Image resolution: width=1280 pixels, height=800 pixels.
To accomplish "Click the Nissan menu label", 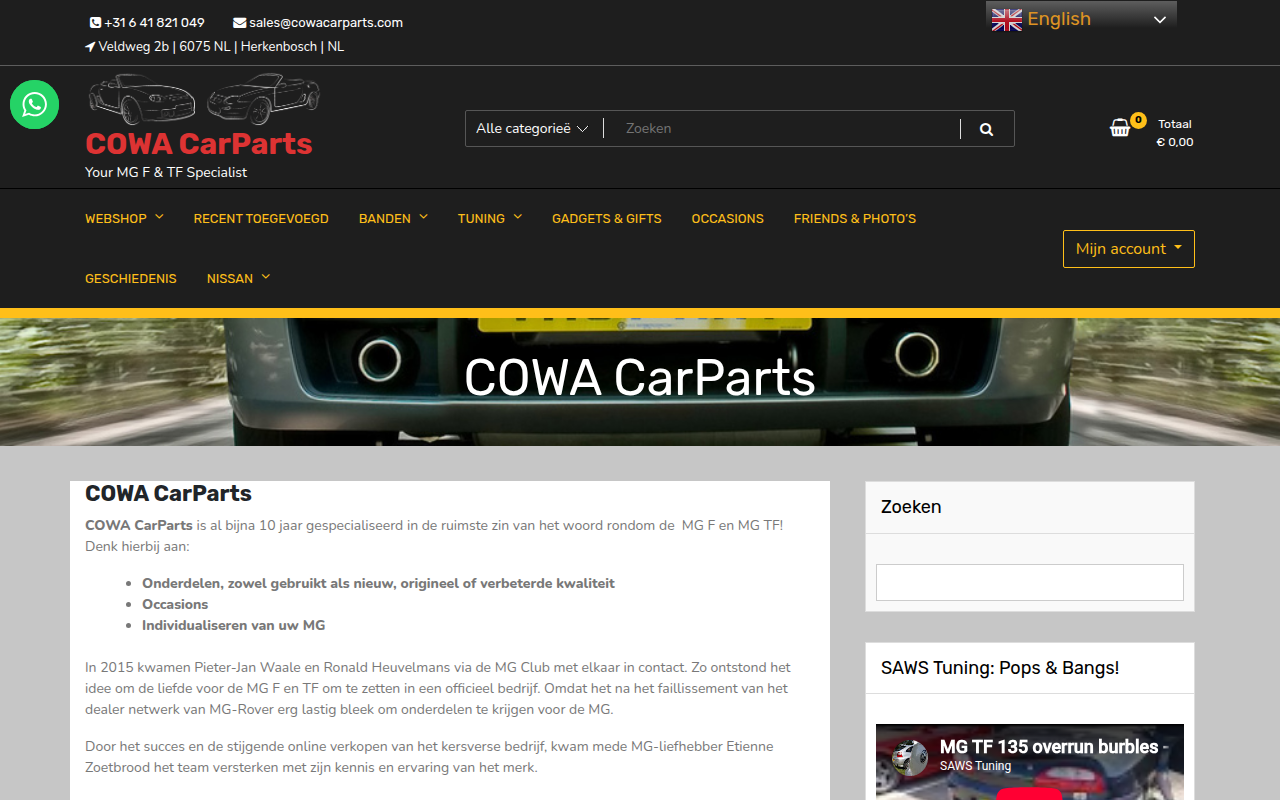I will (230, 278).
